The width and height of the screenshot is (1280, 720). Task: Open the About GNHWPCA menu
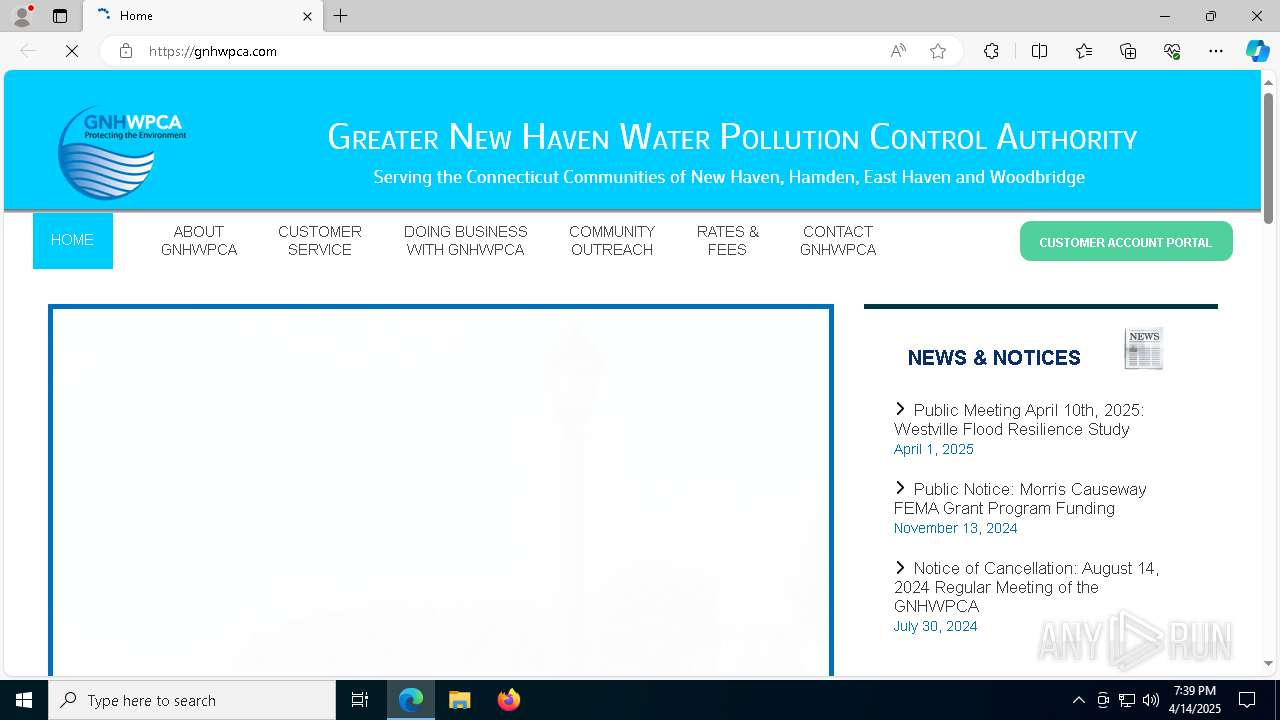tap(199, 241)
